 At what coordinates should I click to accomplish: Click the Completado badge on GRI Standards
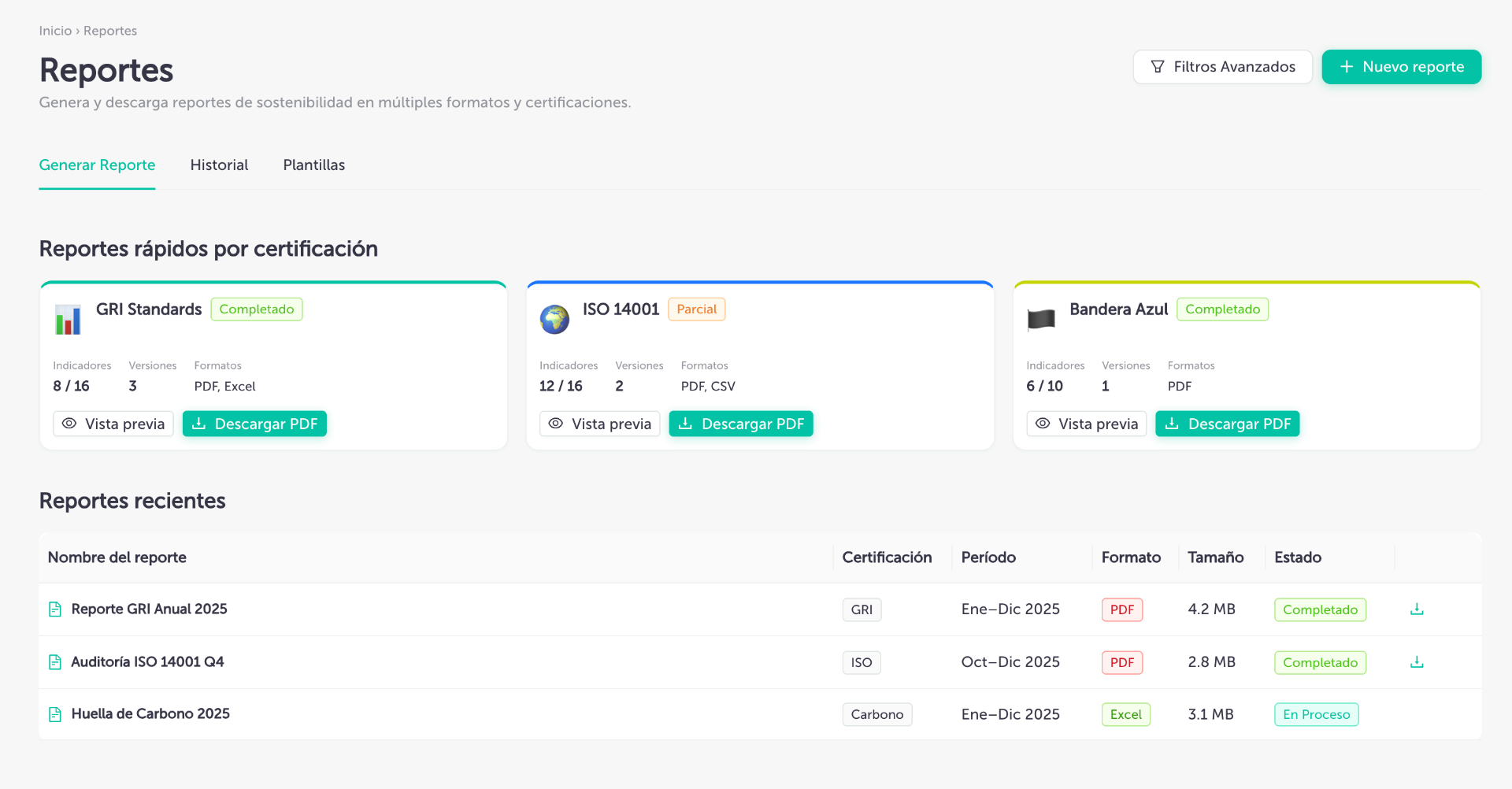[257, 309]
